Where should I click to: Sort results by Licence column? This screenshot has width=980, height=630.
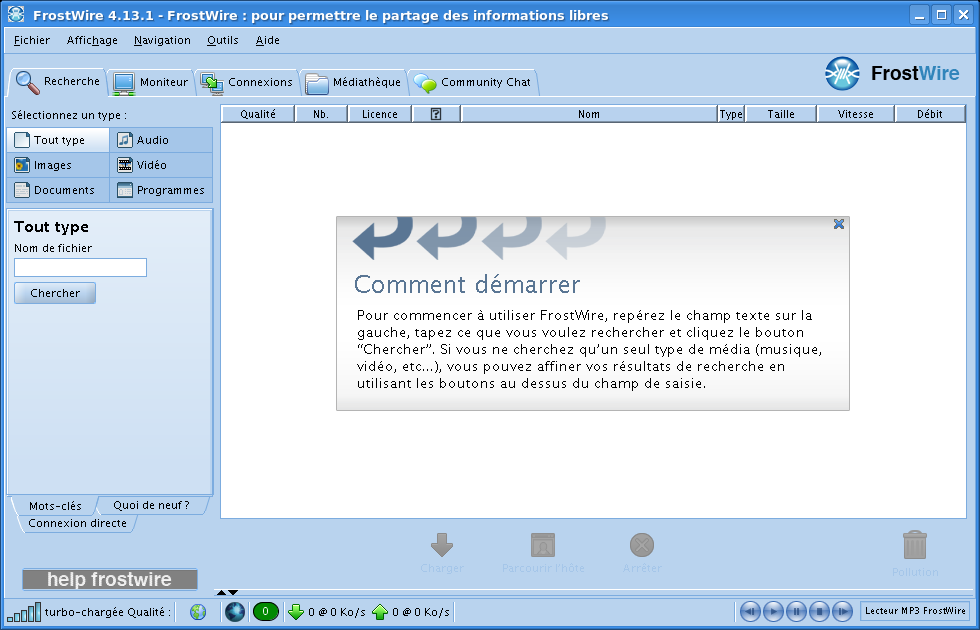[x=380, y=114]
